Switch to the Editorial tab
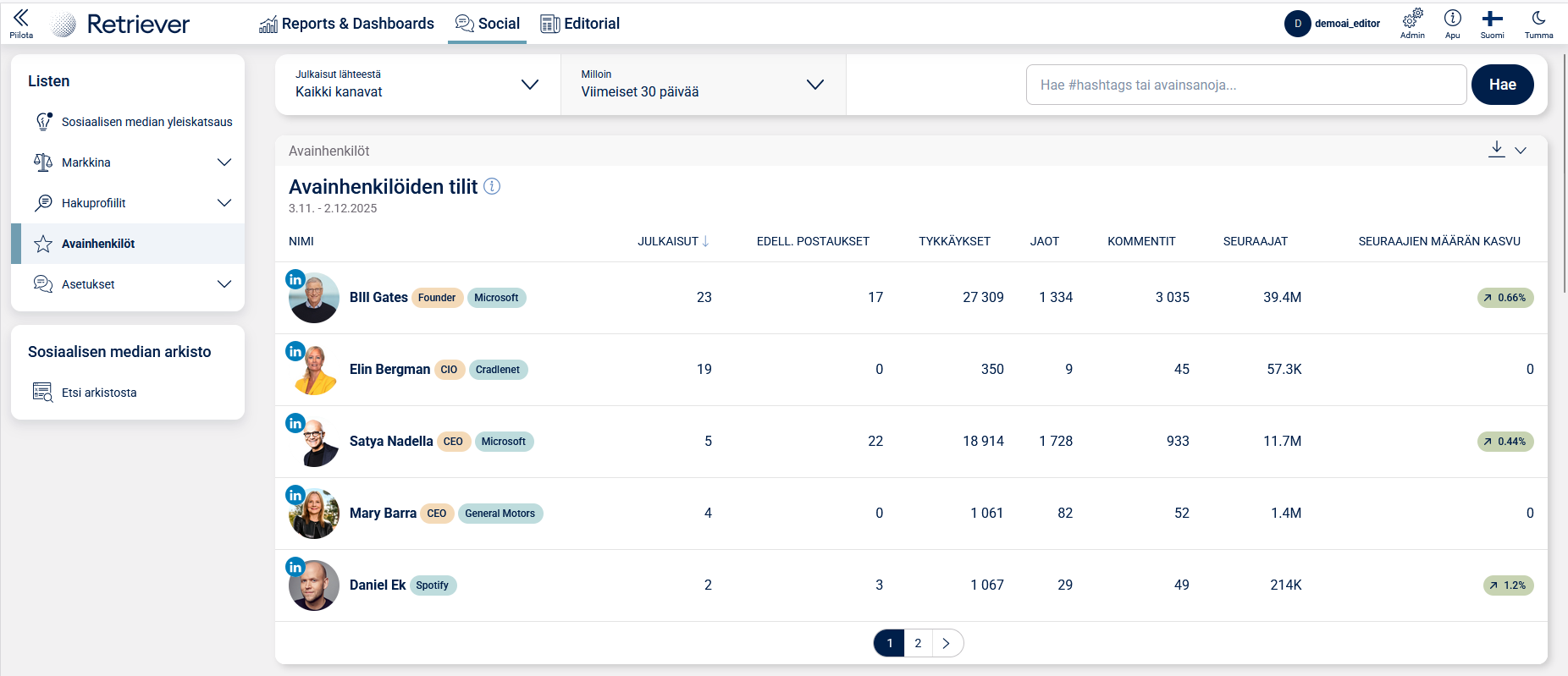 click(x=580, y=24)
